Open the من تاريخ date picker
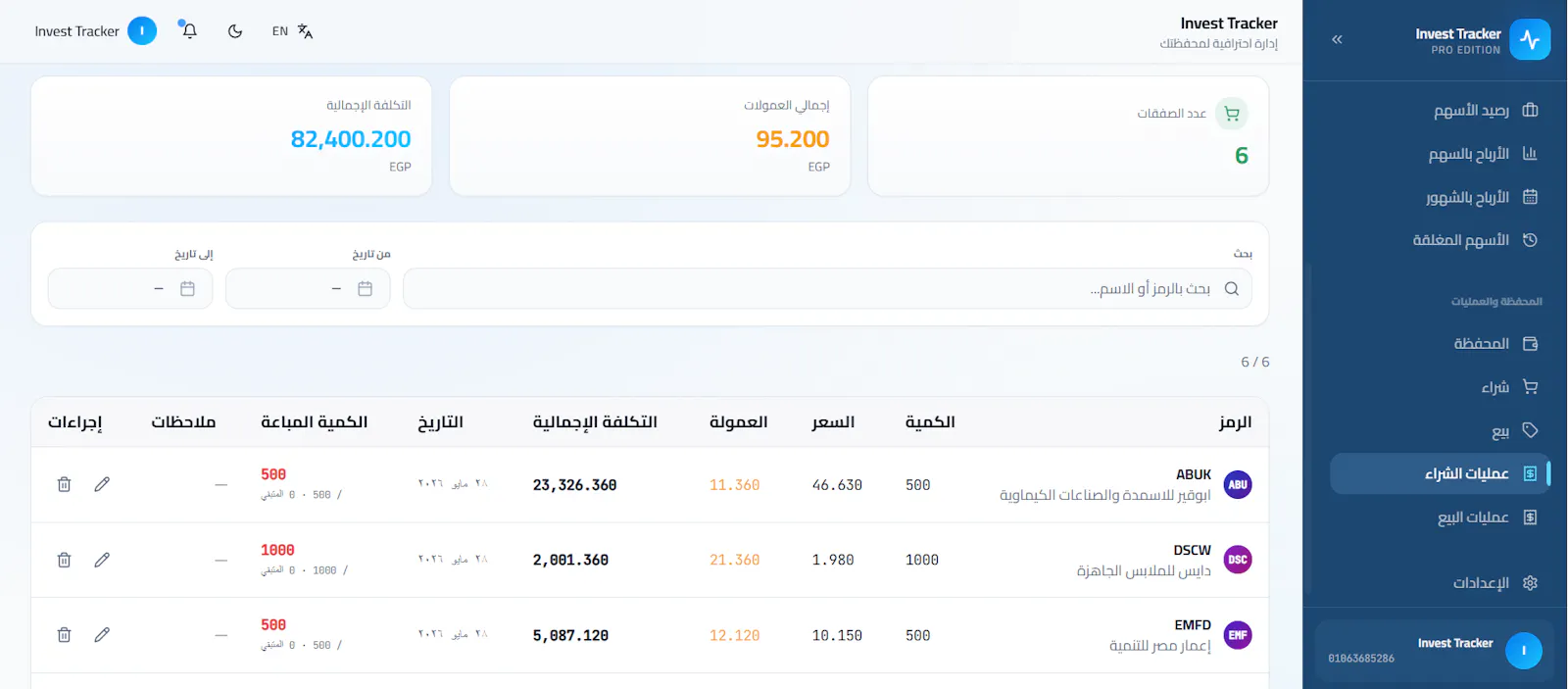The image size is (1568, 689). [x=308, y=289]
